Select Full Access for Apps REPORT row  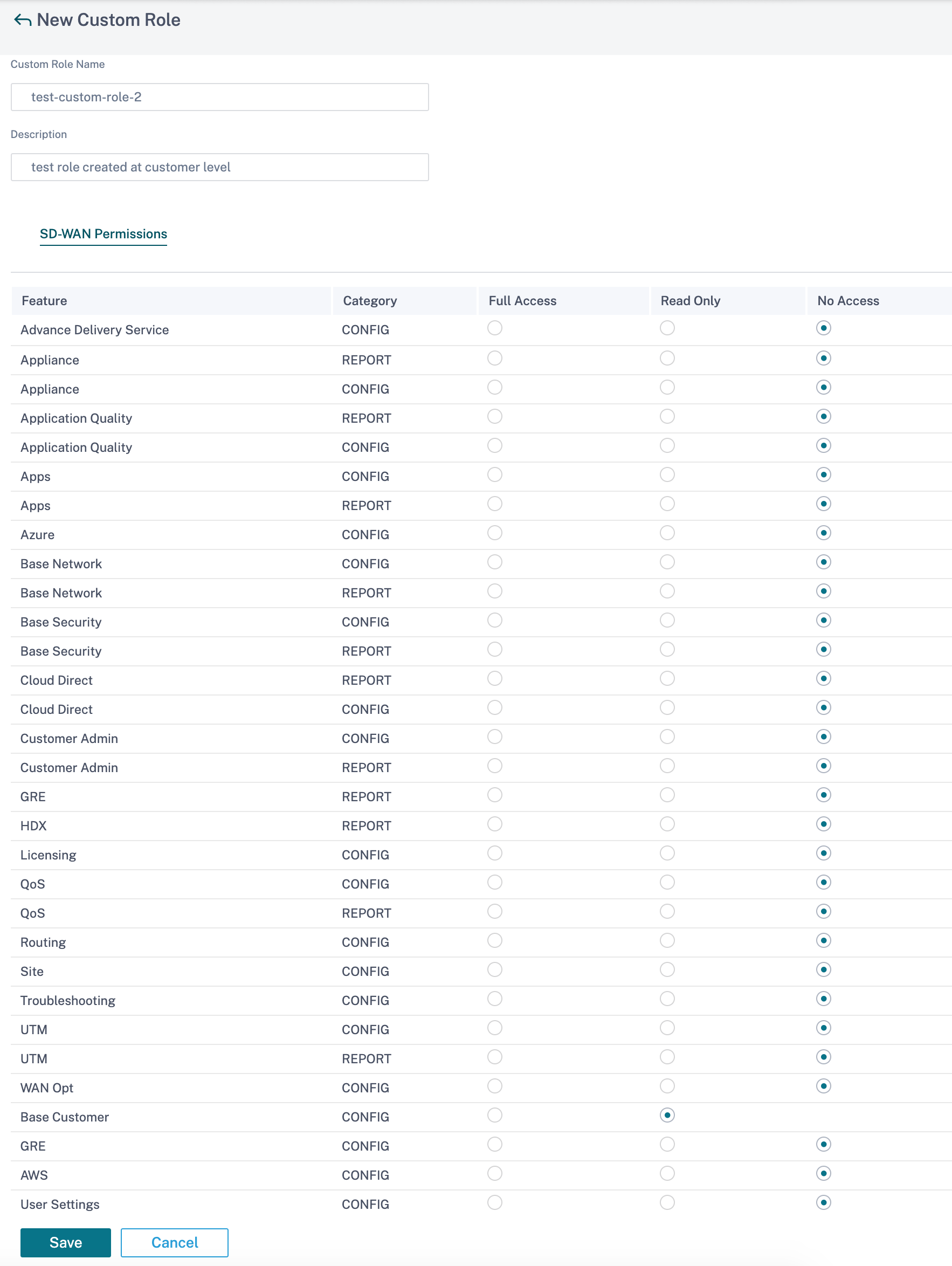(495, 504)
